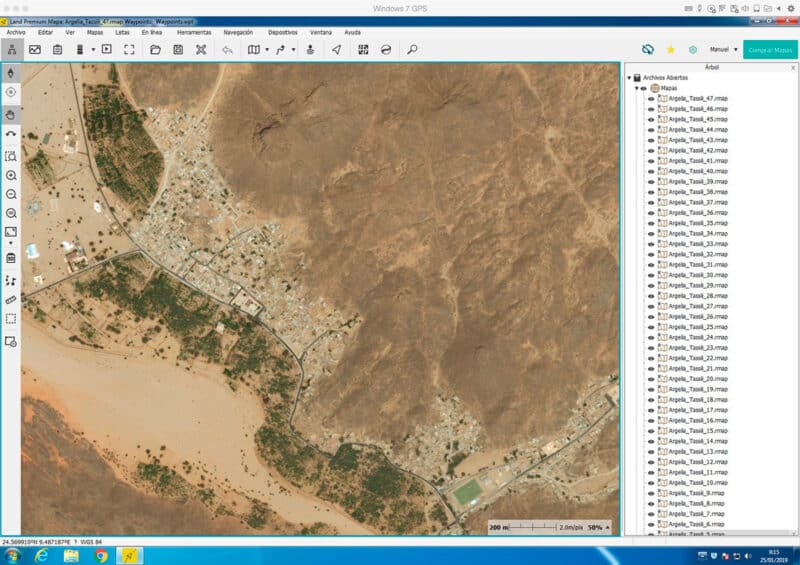Viewport: 800px width, 565px height.
Task: Click the QR code icon
Action: tap(363, 50)
